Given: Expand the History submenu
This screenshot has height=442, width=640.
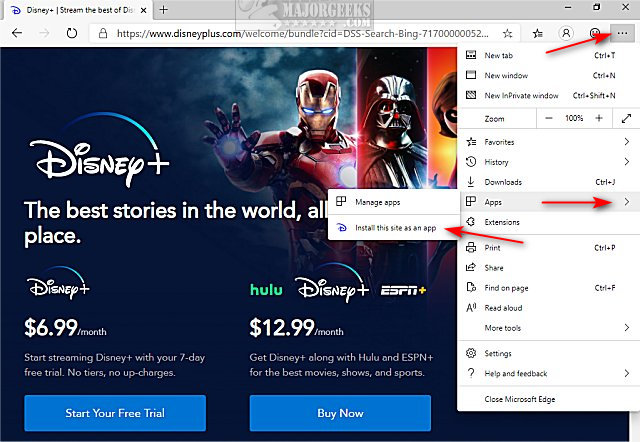Looking at the screenshot, I should click(549, 162).
